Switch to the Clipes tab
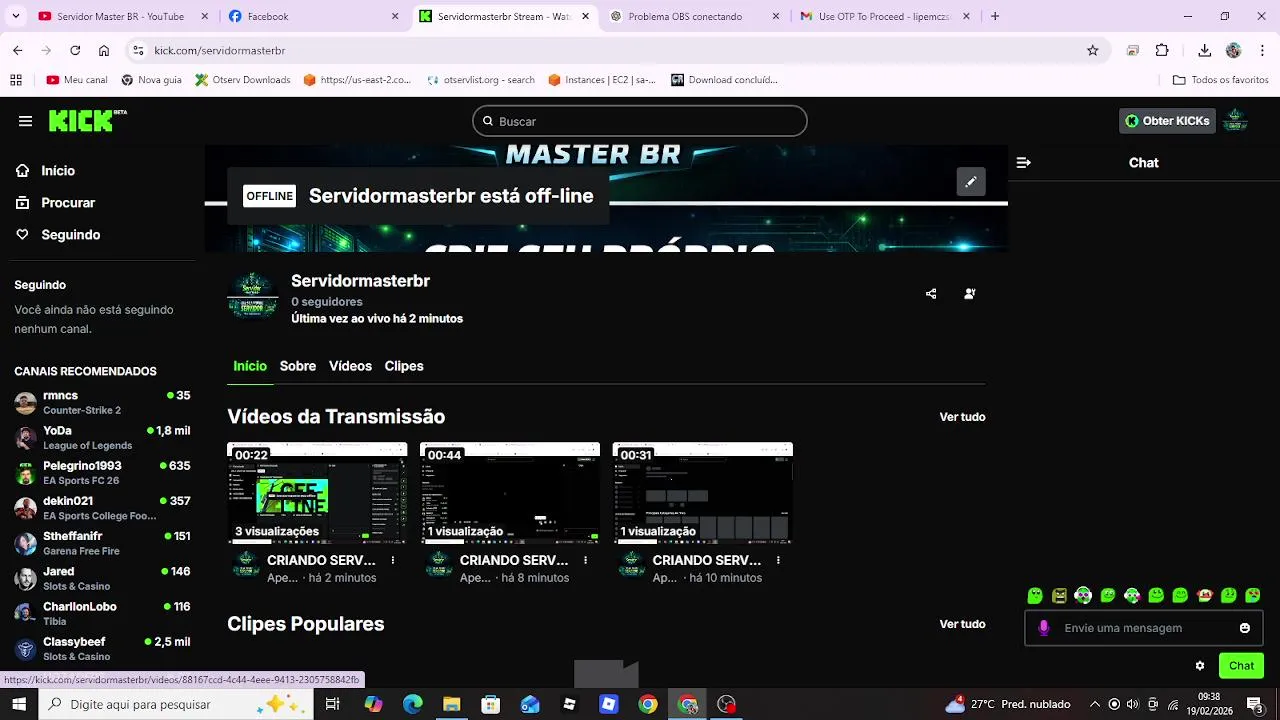1280x720 pixels. click(404, 366)
